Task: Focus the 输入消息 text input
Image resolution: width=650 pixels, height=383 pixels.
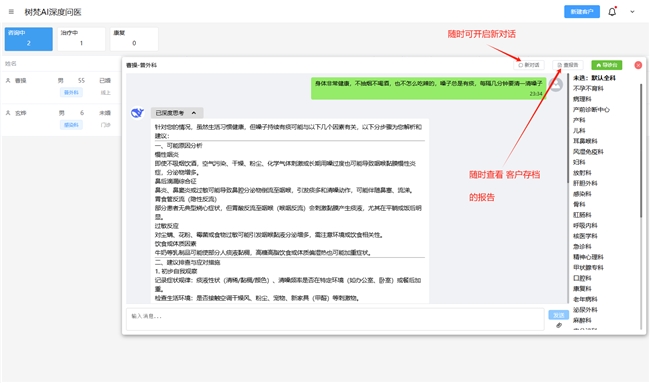Action: point(335,319)
